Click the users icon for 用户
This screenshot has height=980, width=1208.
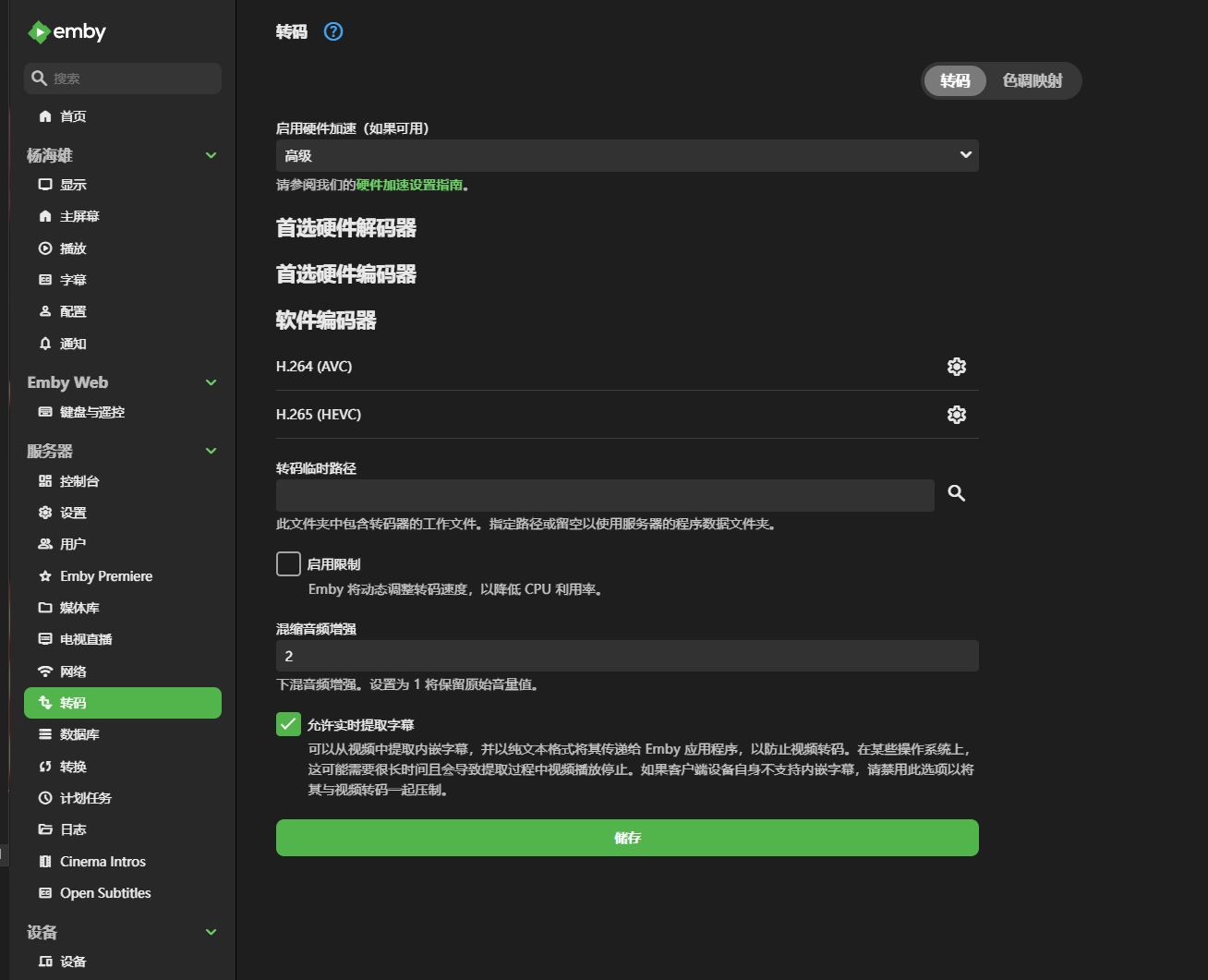[45, 544]
